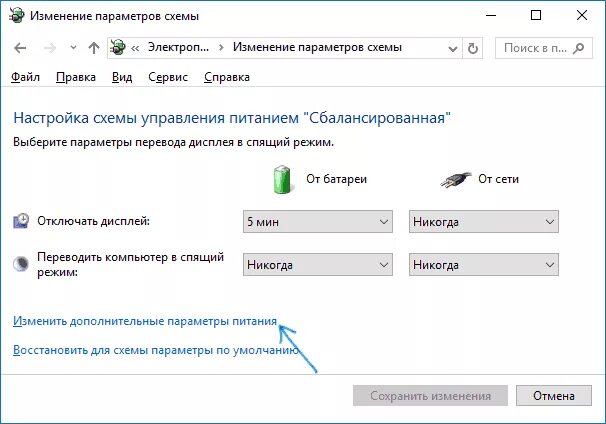Open the recent locations dropdown arrow

pos(73,48)
